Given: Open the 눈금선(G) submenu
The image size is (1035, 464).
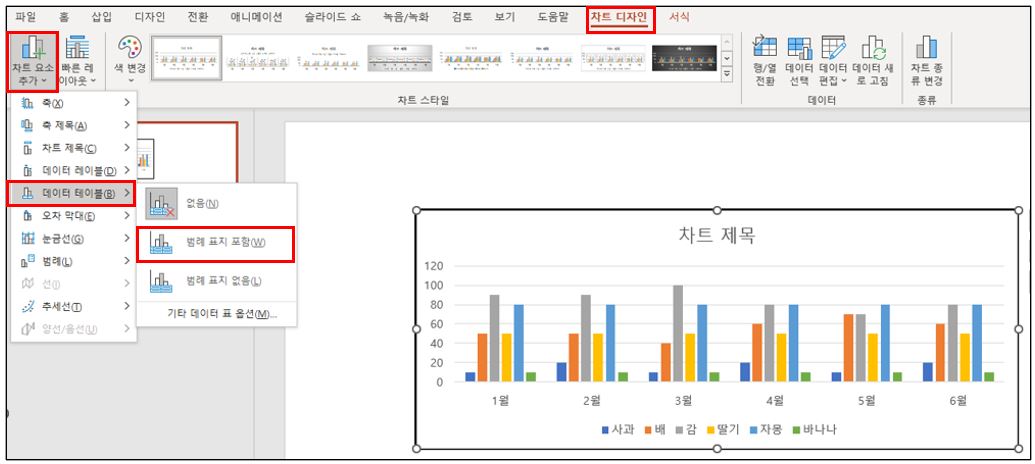Looking at the screenshot, I should coord(74,238).
